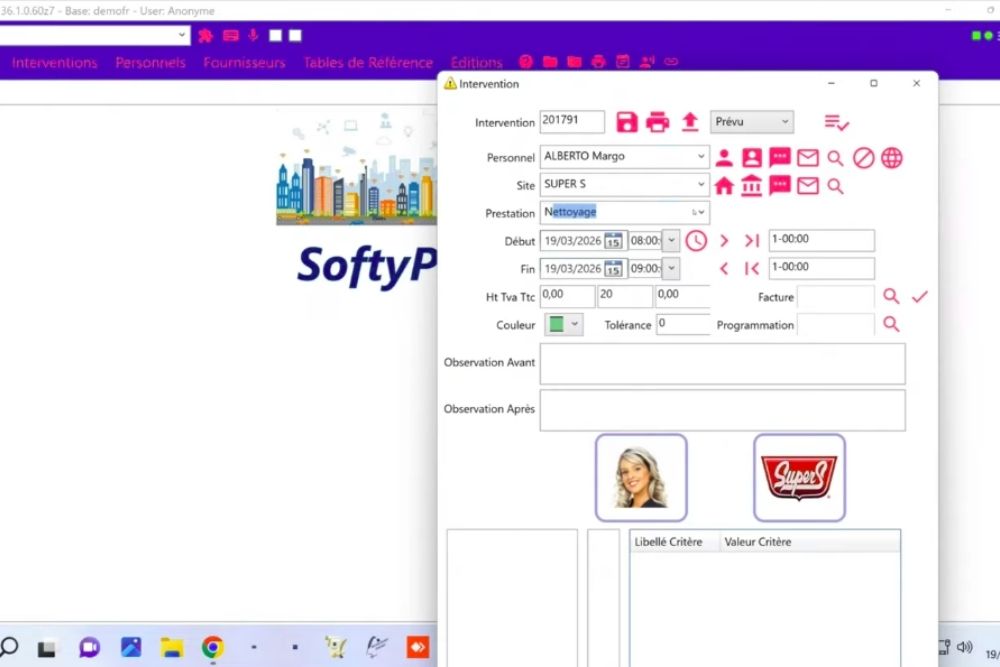Email the personnel via the envelope icon
This screenshot has height=667, width=1000.
[808, 157]
